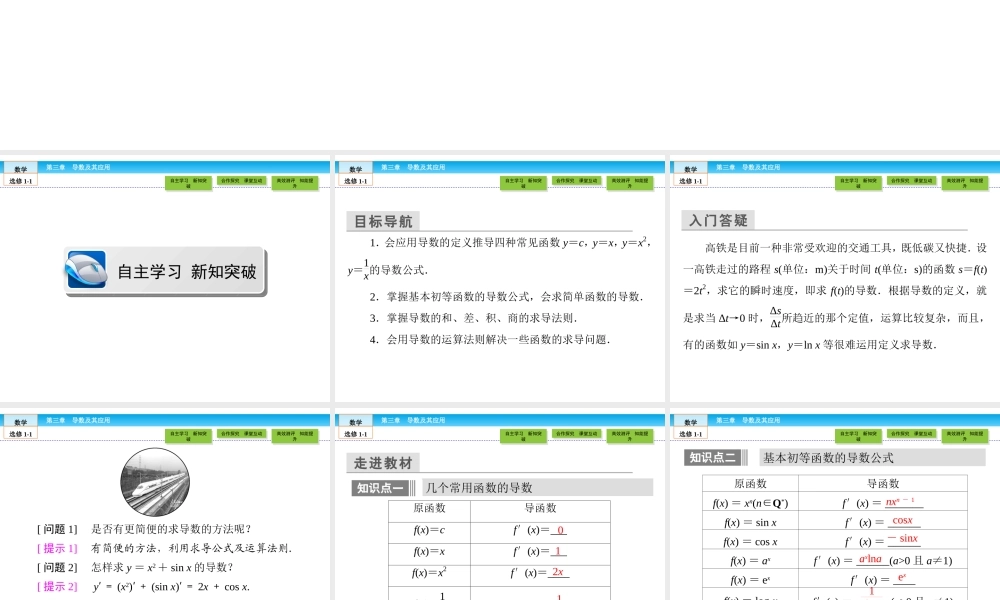Click the globe icon beside 自主学习 新知突破 title

point(85,272)
